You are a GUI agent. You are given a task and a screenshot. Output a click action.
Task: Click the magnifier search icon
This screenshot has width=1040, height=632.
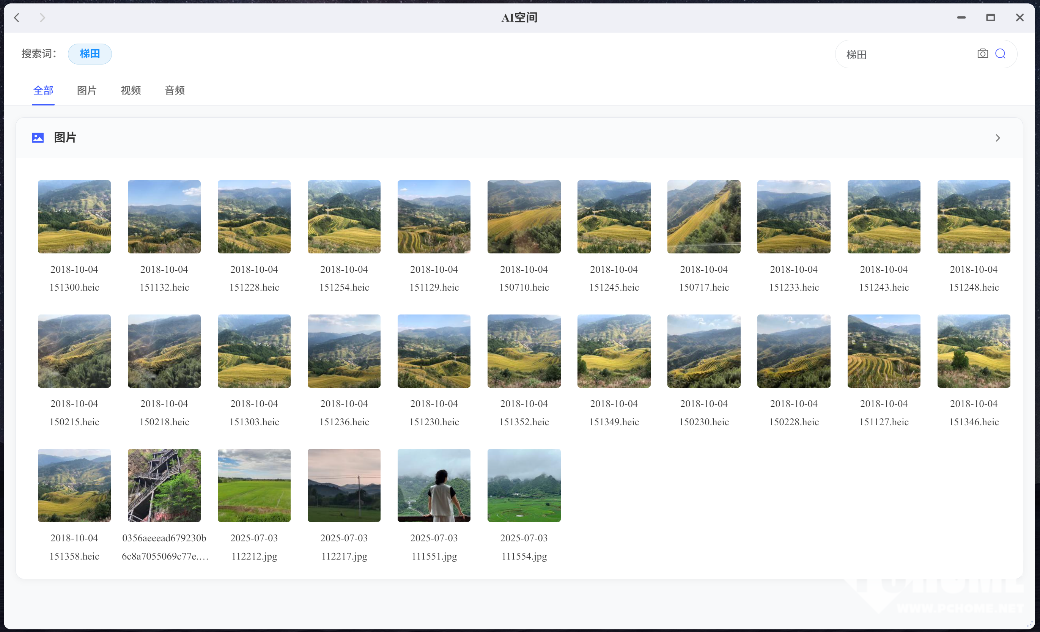pos(1000,54)
